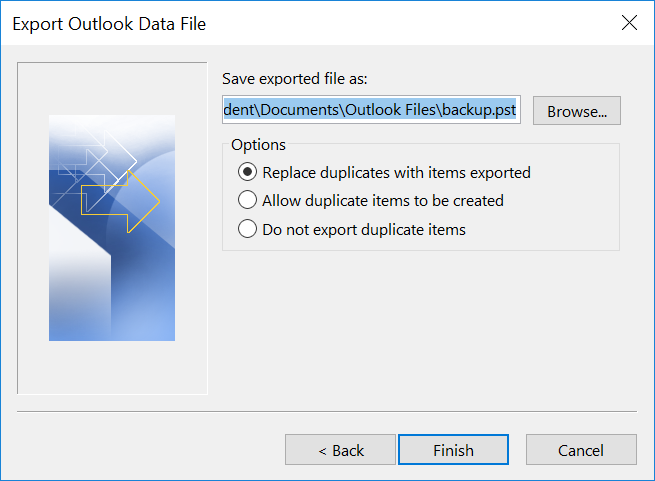This screenshot has width=655, height=481.
Task: Click Finish to complete the export
Action: [x=453, y=450]
